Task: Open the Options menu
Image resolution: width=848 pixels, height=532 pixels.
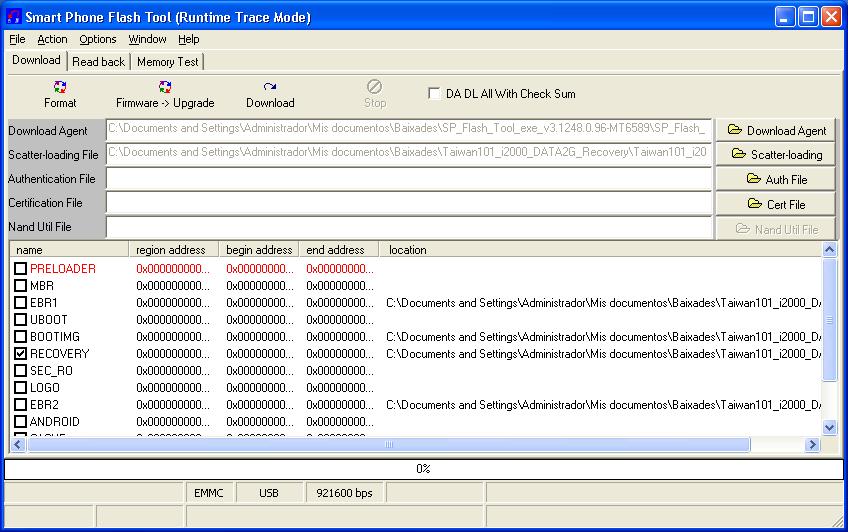Action: click(x=97, y=39)
